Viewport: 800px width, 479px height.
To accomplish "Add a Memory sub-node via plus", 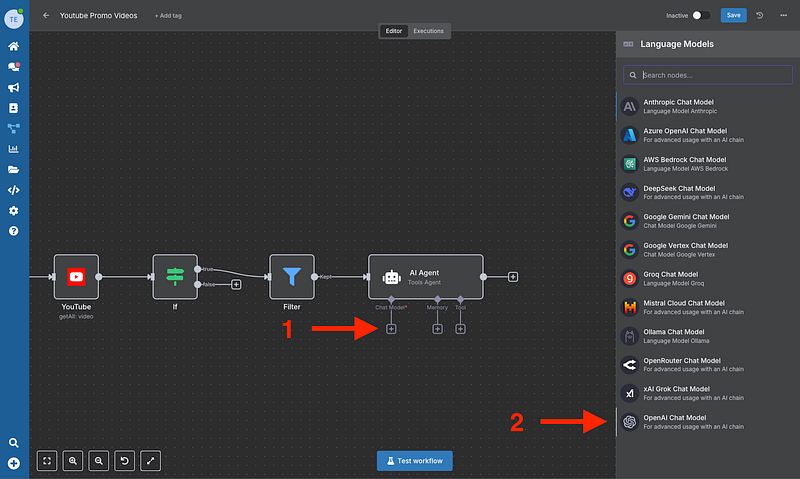I will pyautogui.click(x=437, y=328).
